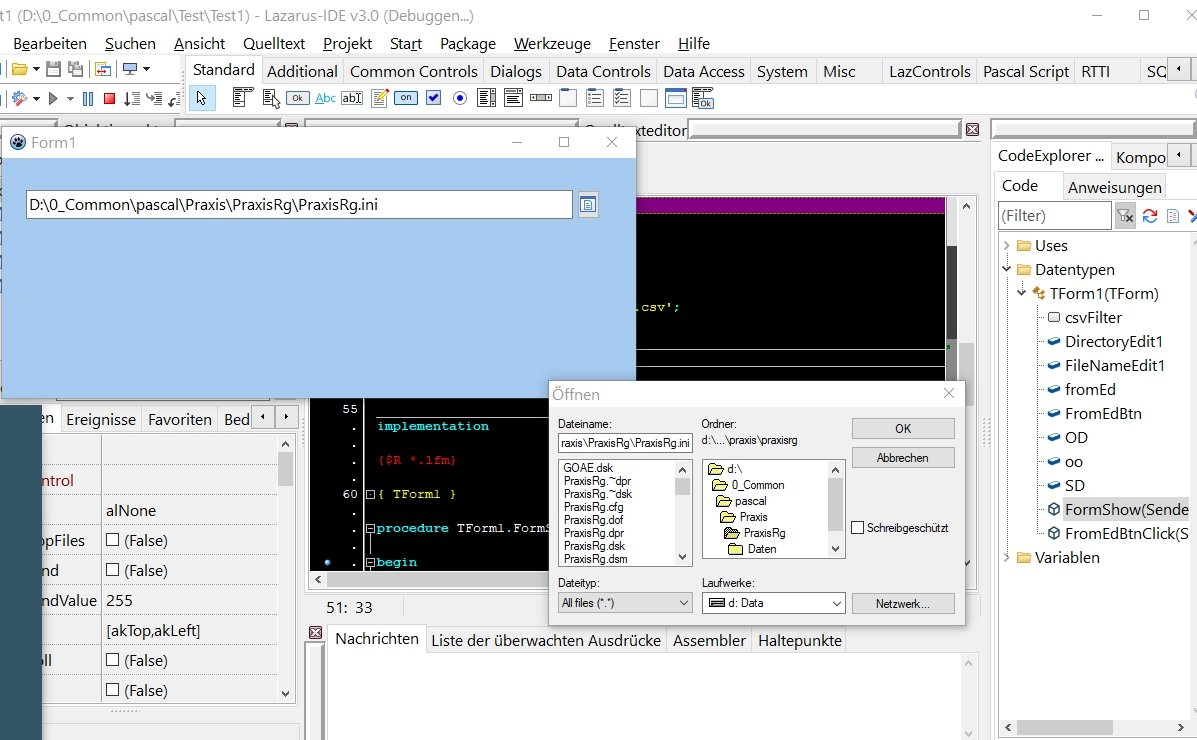Switch to the Additional palette tab
Screen dimensions: 1197x740
302,71
